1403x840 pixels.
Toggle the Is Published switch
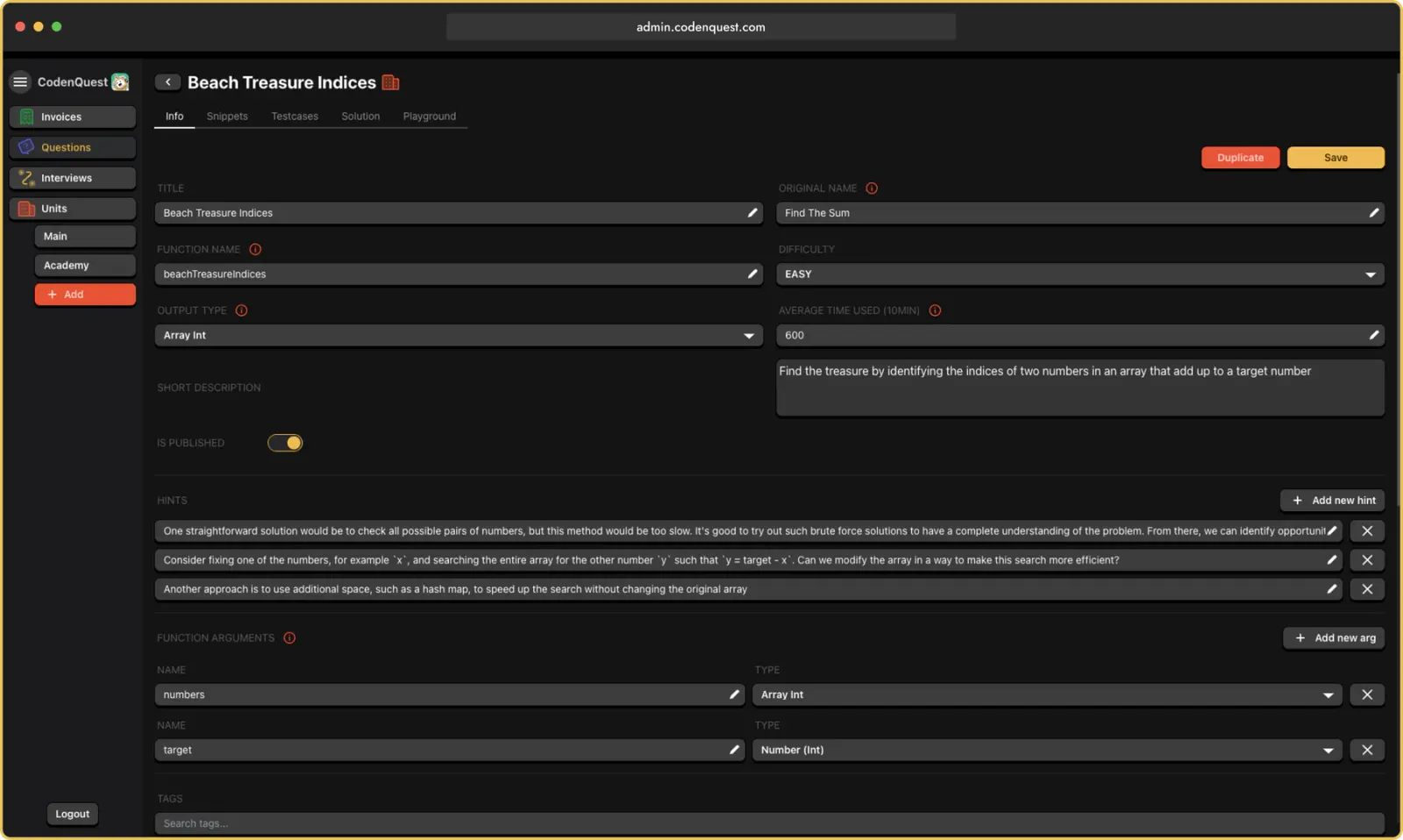(x=285, y=443)
